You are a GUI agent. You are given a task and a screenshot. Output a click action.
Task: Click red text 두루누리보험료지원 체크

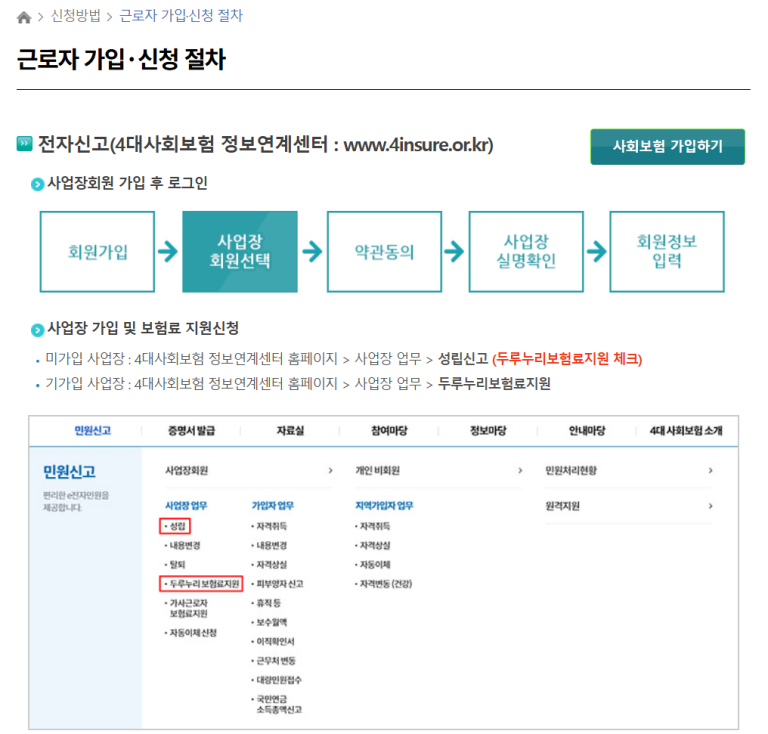[567, 359]
